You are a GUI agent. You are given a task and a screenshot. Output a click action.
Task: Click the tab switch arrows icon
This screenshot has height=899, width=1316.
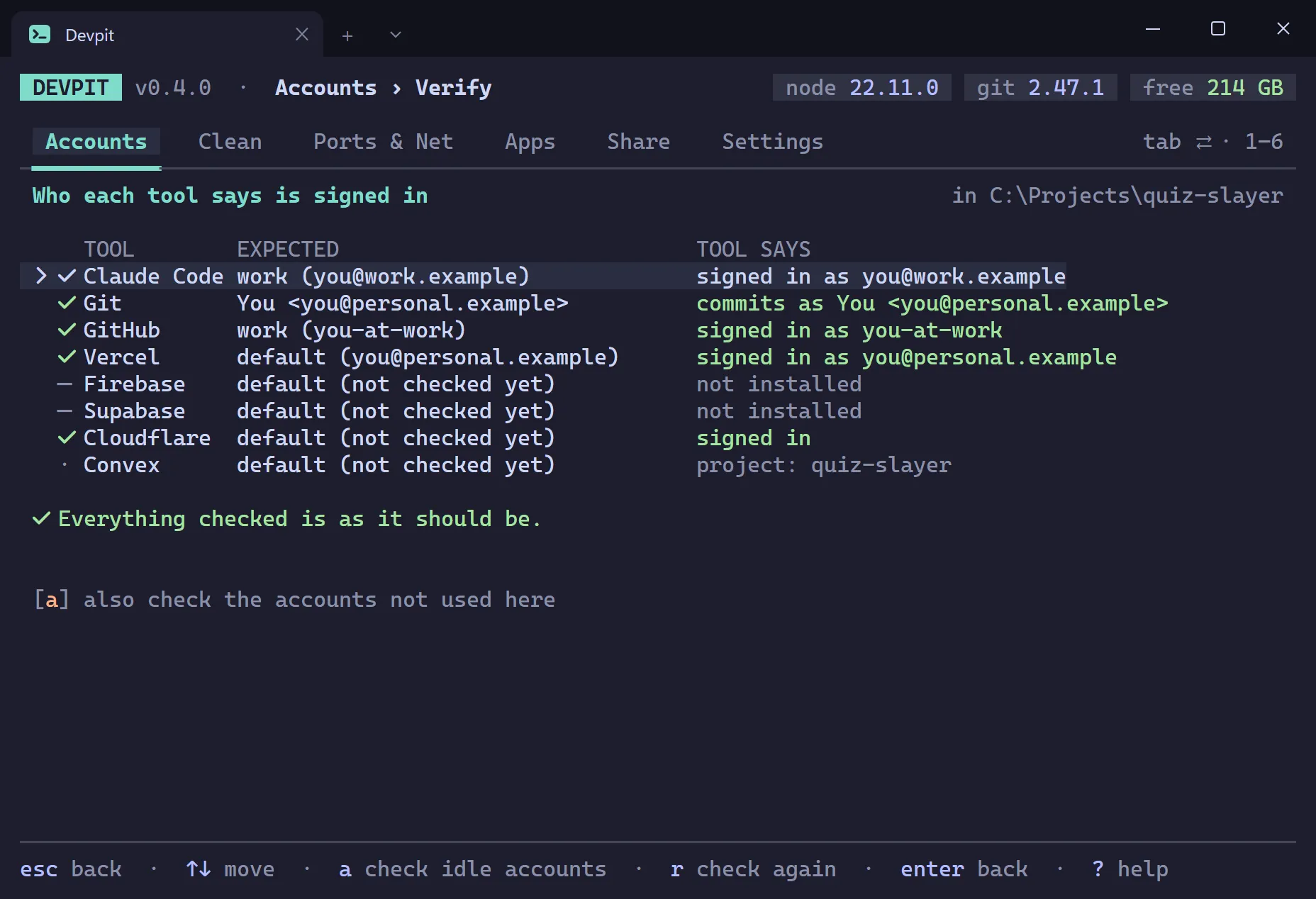[x=1204, y=143]
